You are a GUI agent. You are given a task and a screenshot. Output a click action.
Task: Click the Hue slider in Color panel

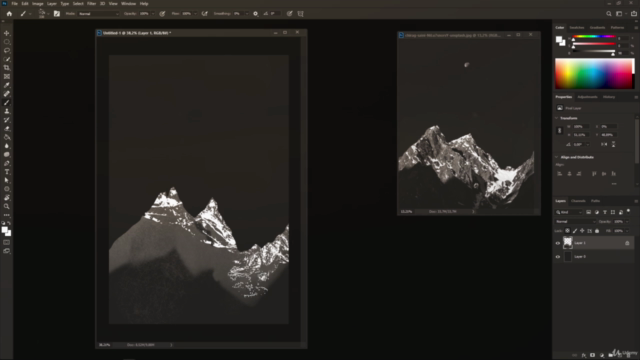point(594,37)
